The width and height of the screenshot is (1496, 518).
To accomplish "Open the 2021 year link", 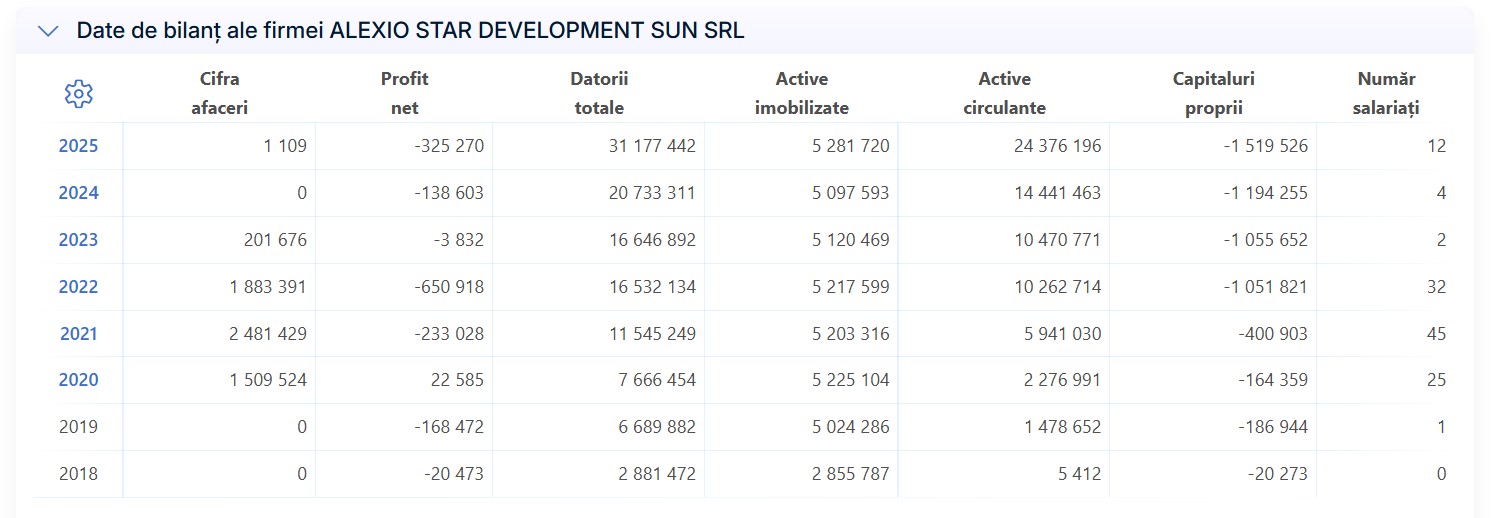I will 78,334.
